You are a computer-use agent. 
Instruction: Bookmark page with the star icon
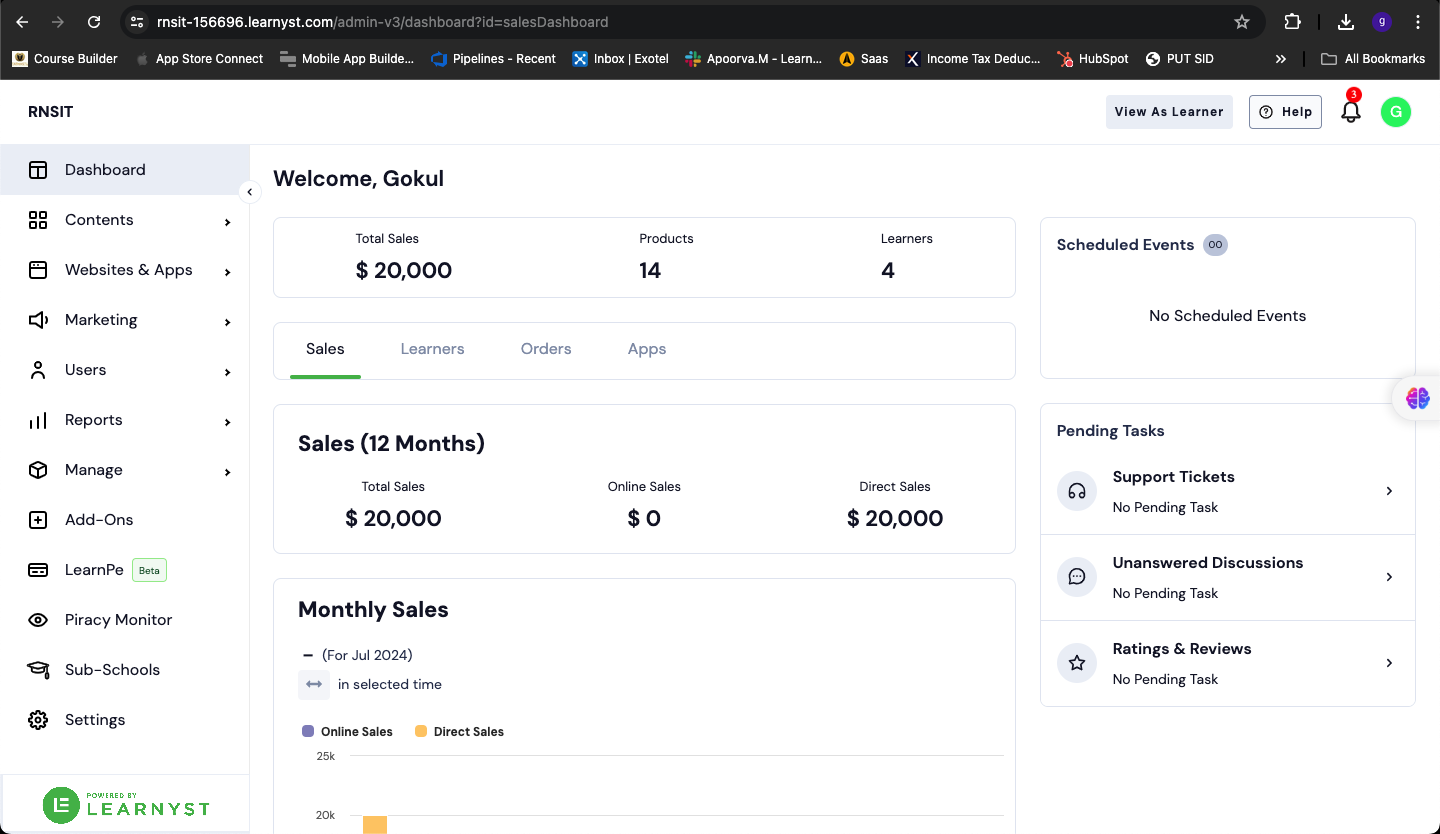click(1242, 22)
